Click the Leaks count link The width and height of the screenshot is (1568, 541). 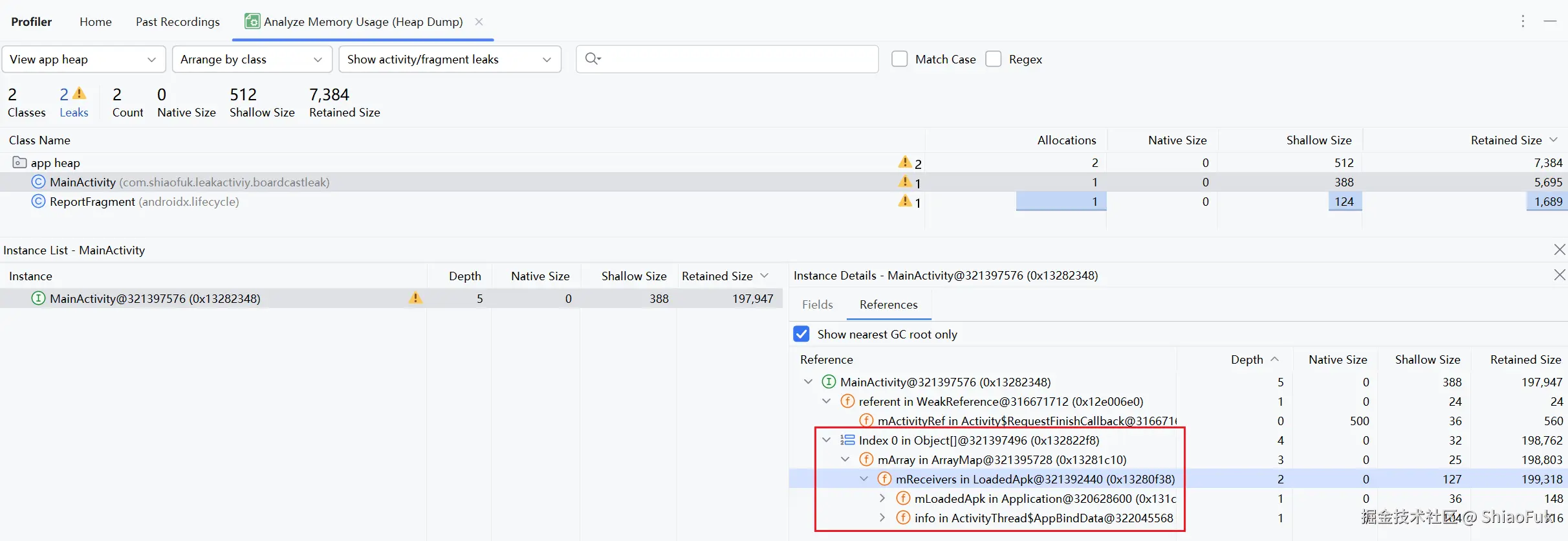[x=74, y=112]
